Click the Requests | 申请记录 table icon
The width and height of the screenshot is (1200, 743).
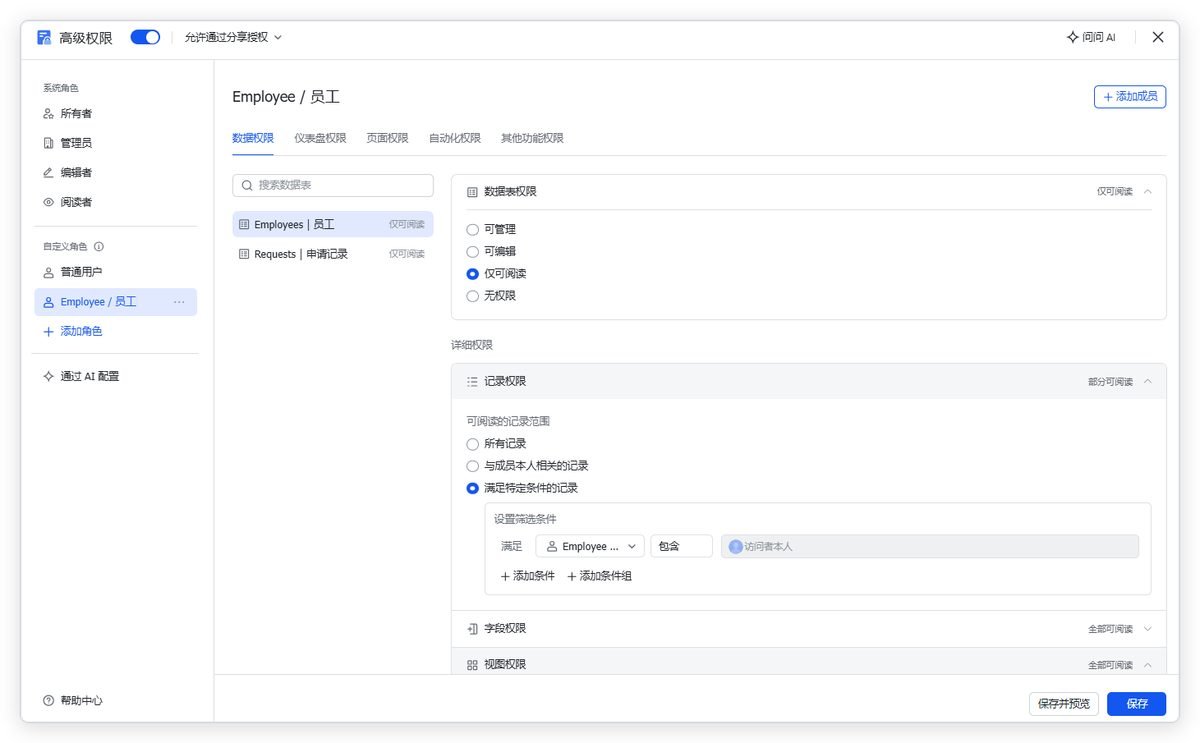244,255
